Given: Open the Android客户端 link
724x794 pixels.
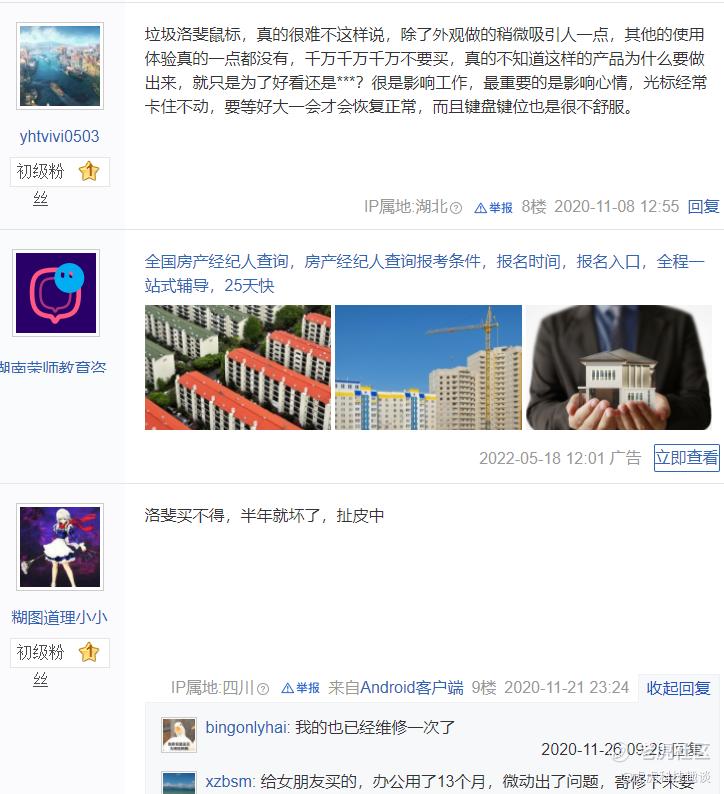Looking at the screenshot, I should point(412,688).
